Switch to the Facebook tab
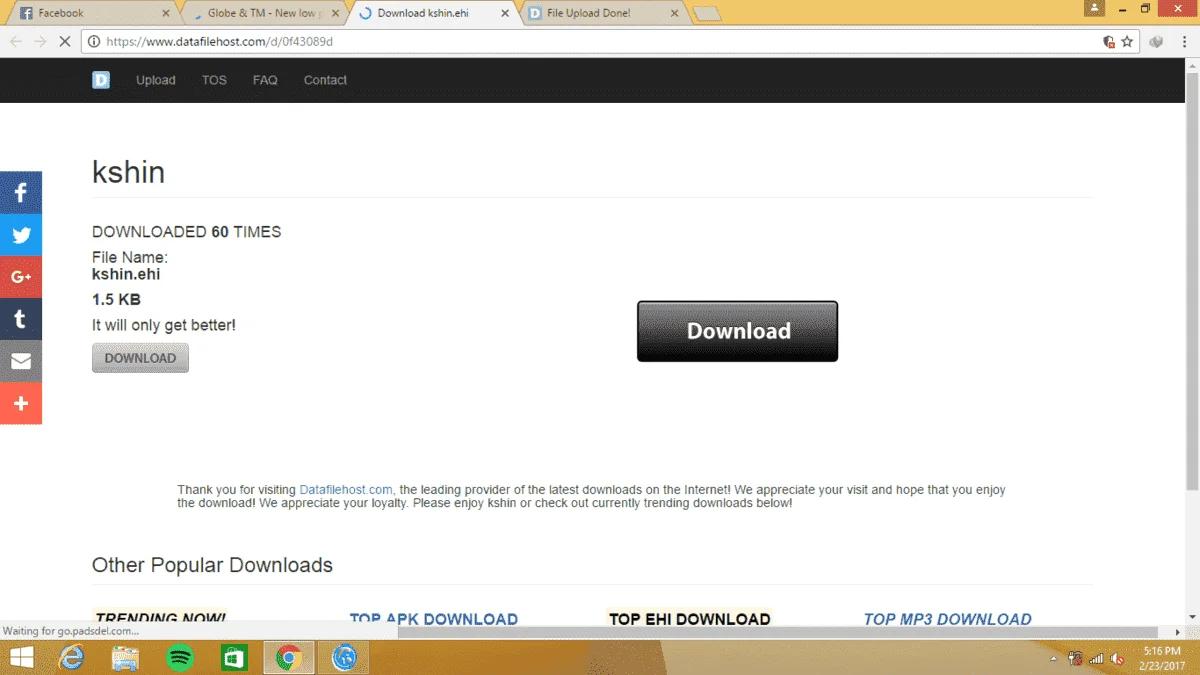 click(x=90, y=13)
